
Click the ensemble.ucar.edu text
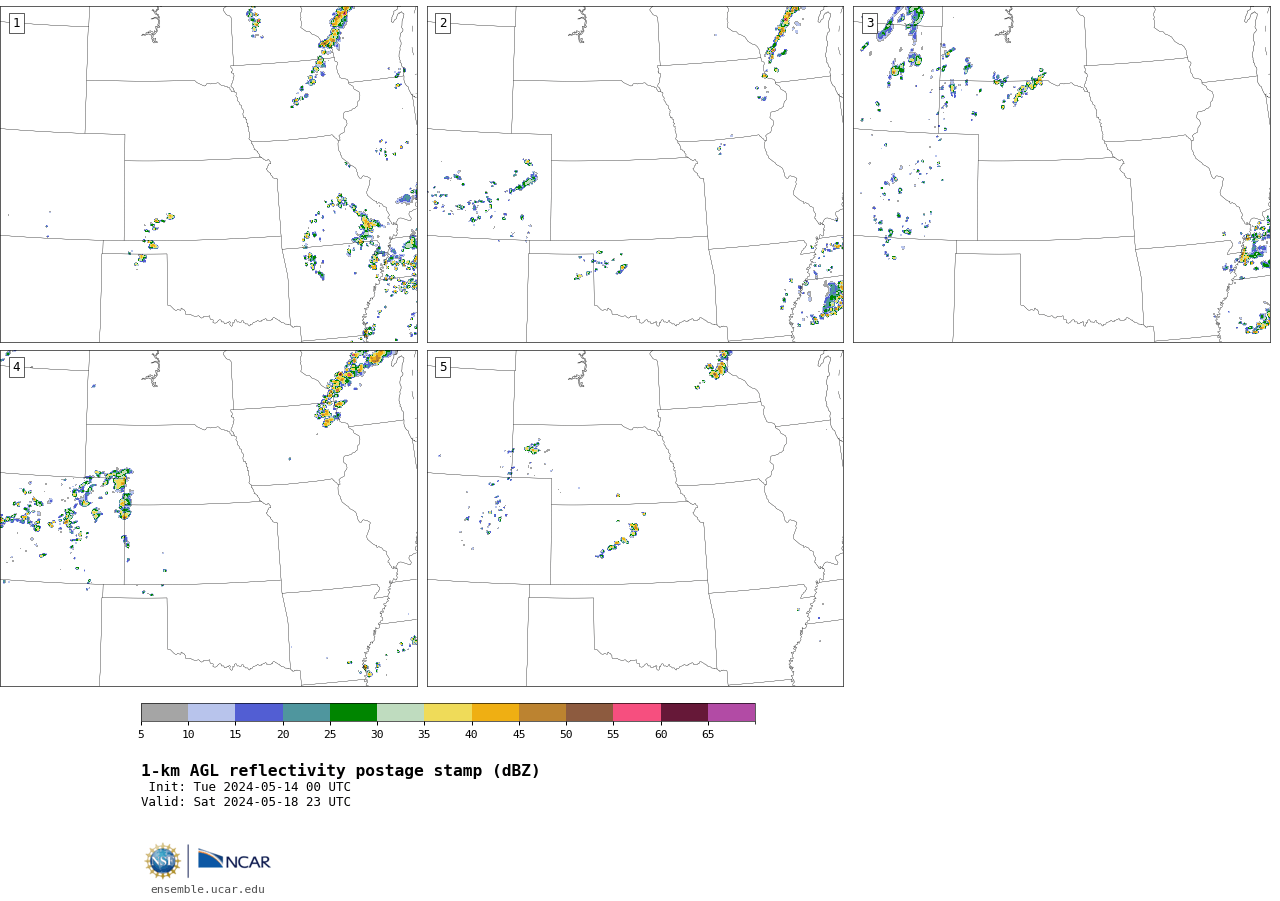coord(208,889)
